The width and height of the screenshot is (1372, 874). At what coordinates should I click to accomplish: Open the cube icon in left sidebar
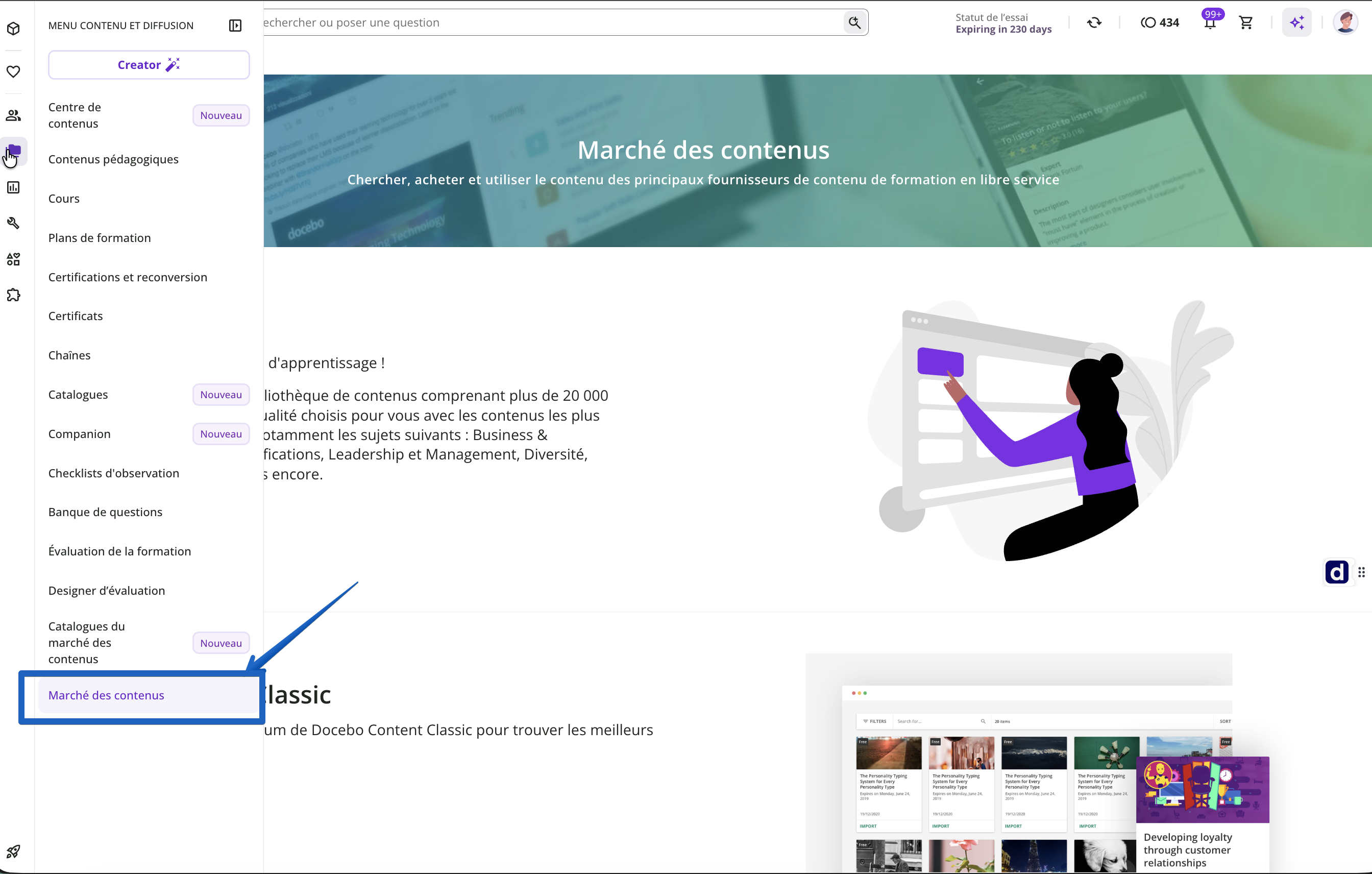tap(14, 28)
